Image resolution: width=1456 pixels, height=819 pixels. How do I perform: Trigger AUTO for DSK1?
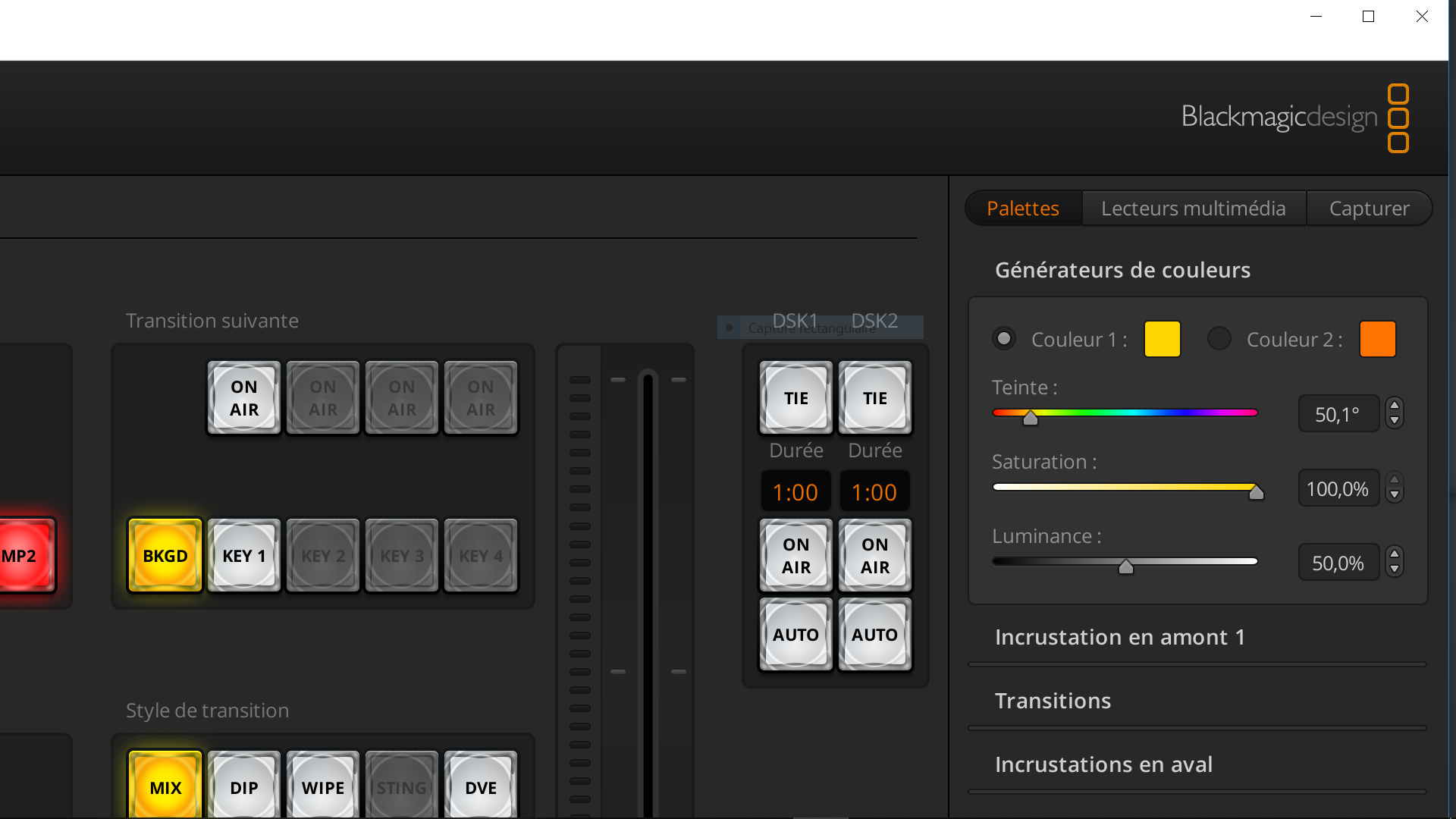coord(796,635)
